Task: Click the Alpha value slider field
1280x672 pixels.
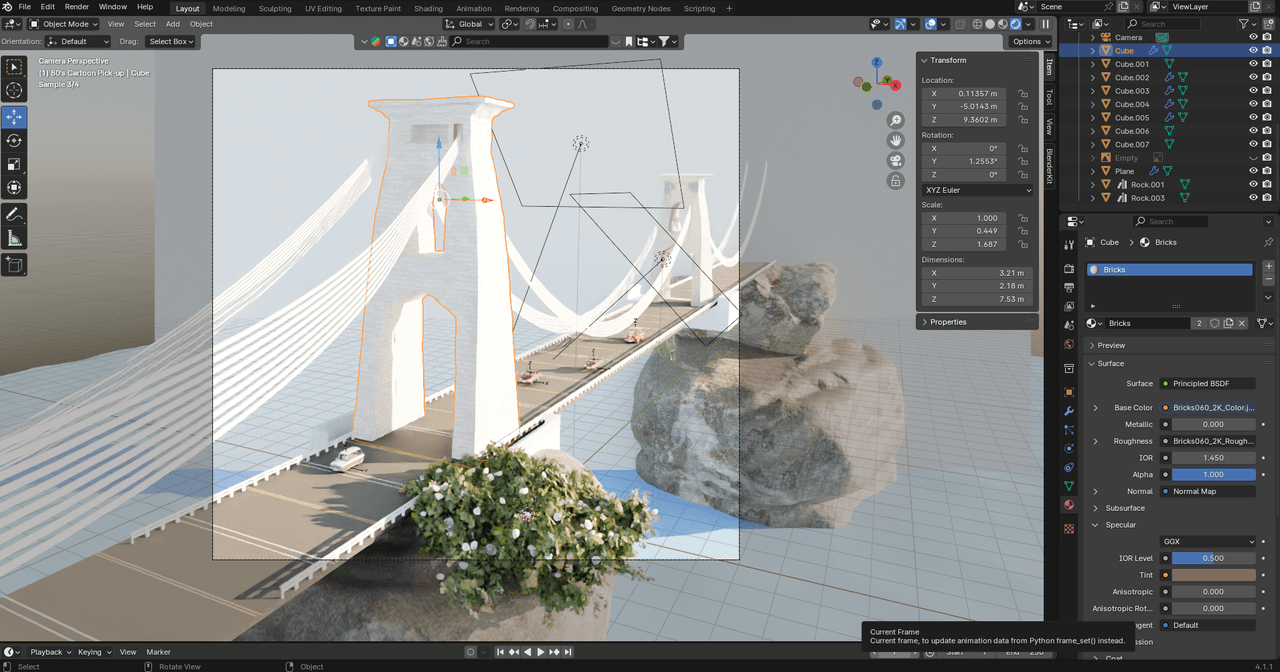Action: coord(1213,475)
